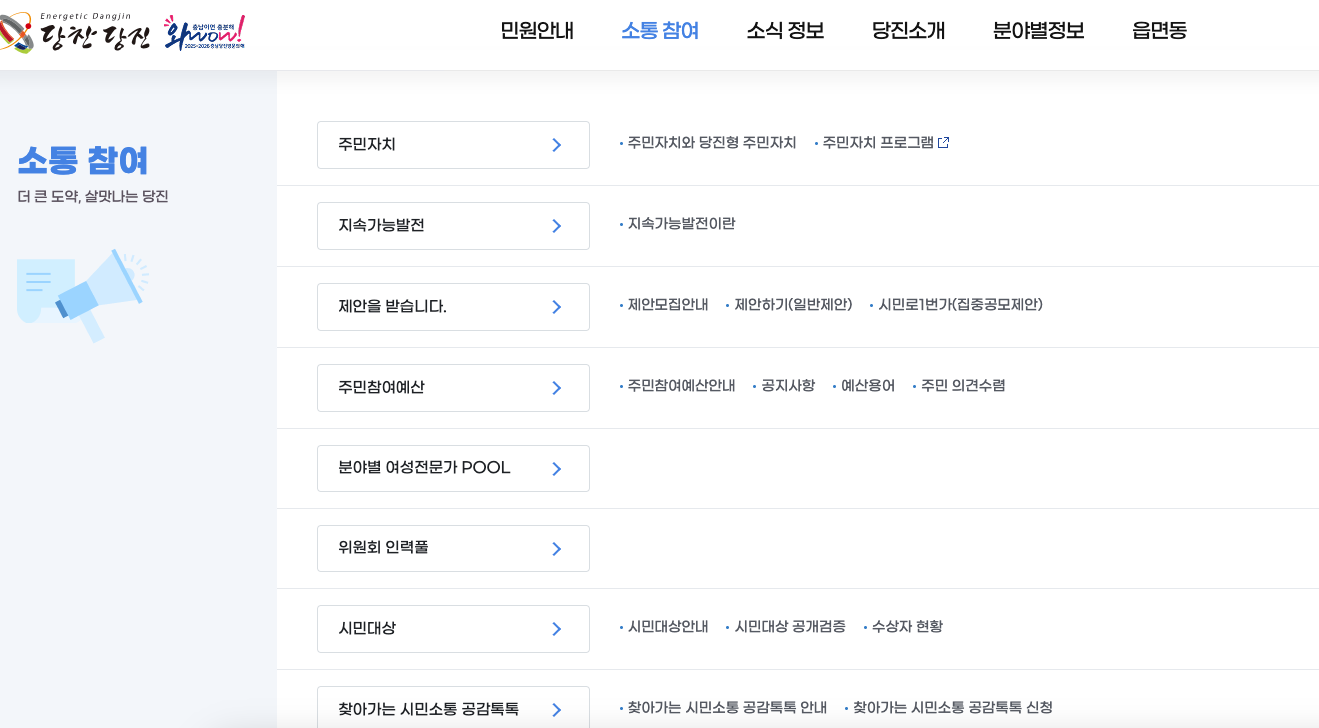Click the 분야별 여성전문가 POOL card
The width and height of the screenshot is (1319, 728).
[x=453, y=468]
